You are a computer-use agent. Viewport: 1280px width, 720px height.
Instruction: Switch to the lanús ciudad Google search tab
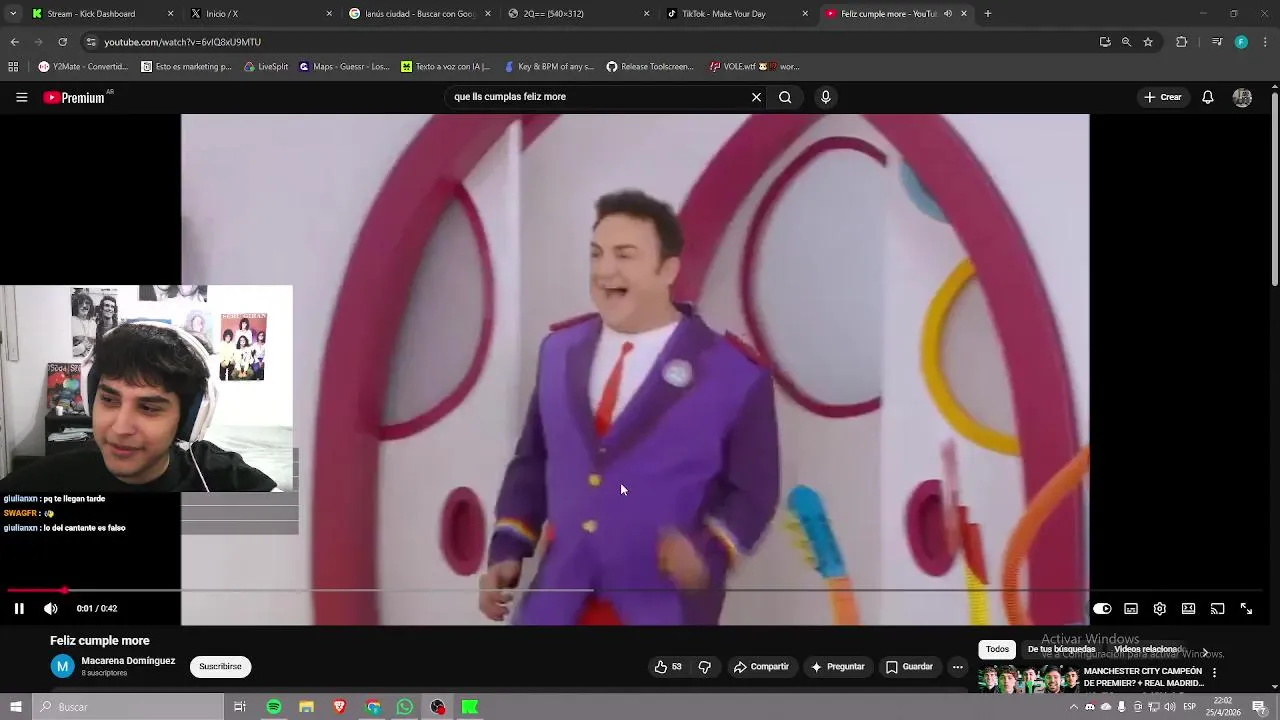point(419,14)
